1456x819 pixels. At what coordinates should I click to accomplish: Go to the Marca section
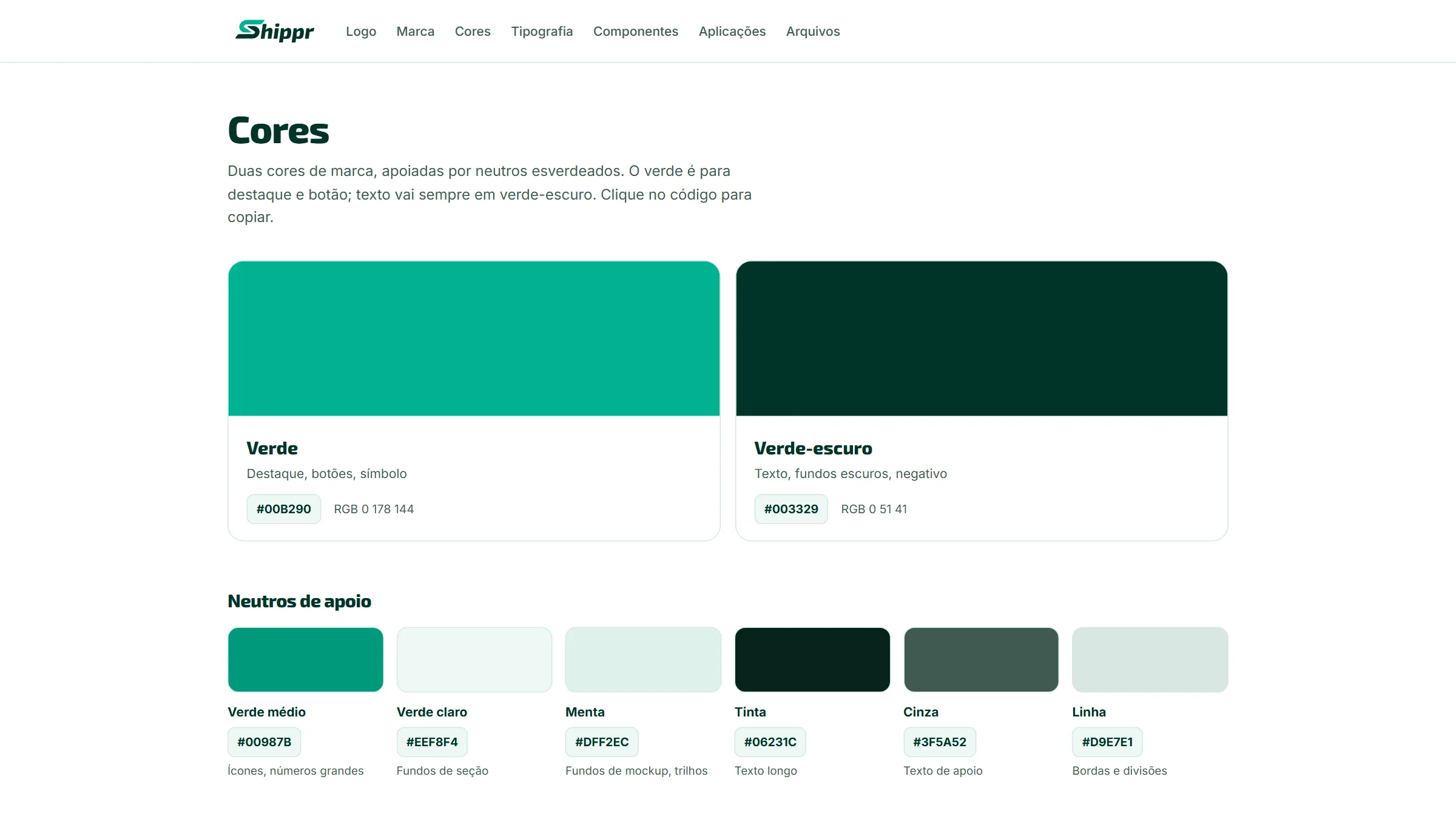click(x=416, y=31)
